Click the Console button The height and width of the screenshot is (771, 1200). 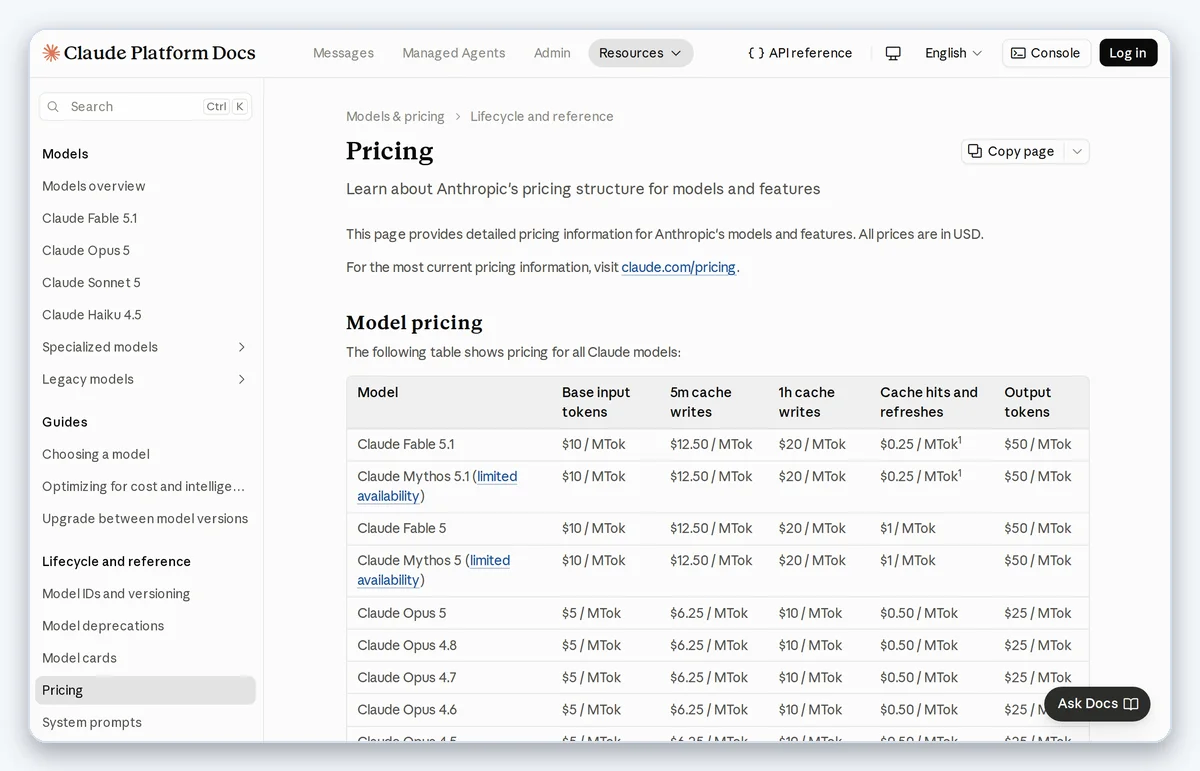(x=1046, y=53)
